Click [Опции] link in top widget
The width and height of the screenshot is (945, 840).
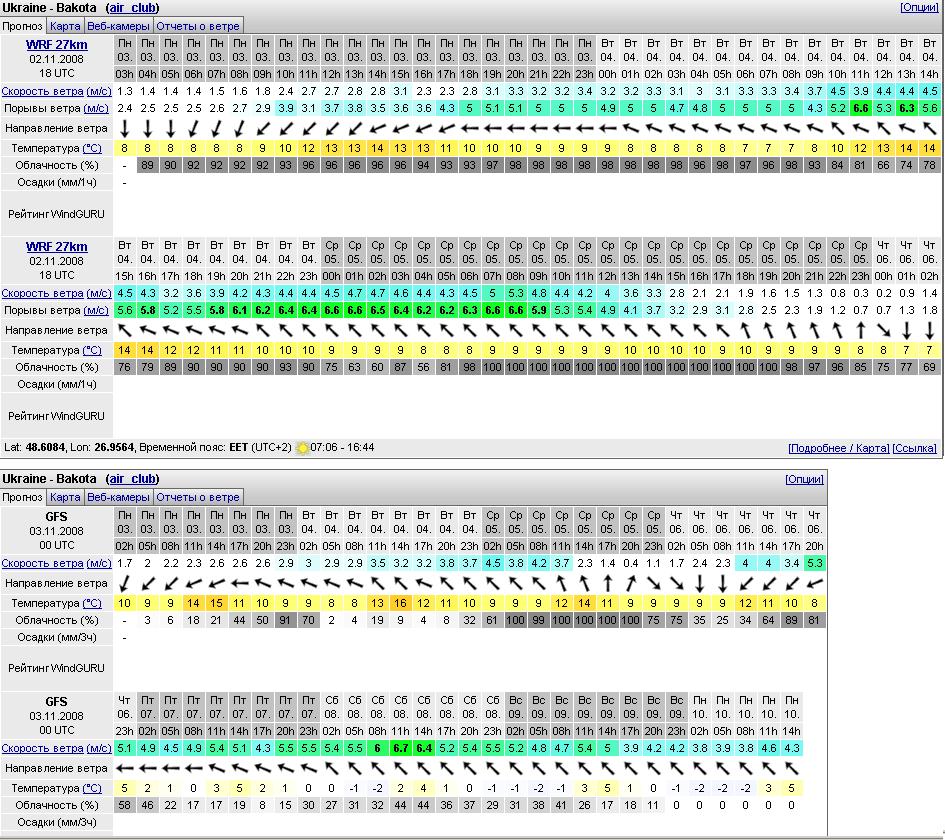click(x=919, y=7)
